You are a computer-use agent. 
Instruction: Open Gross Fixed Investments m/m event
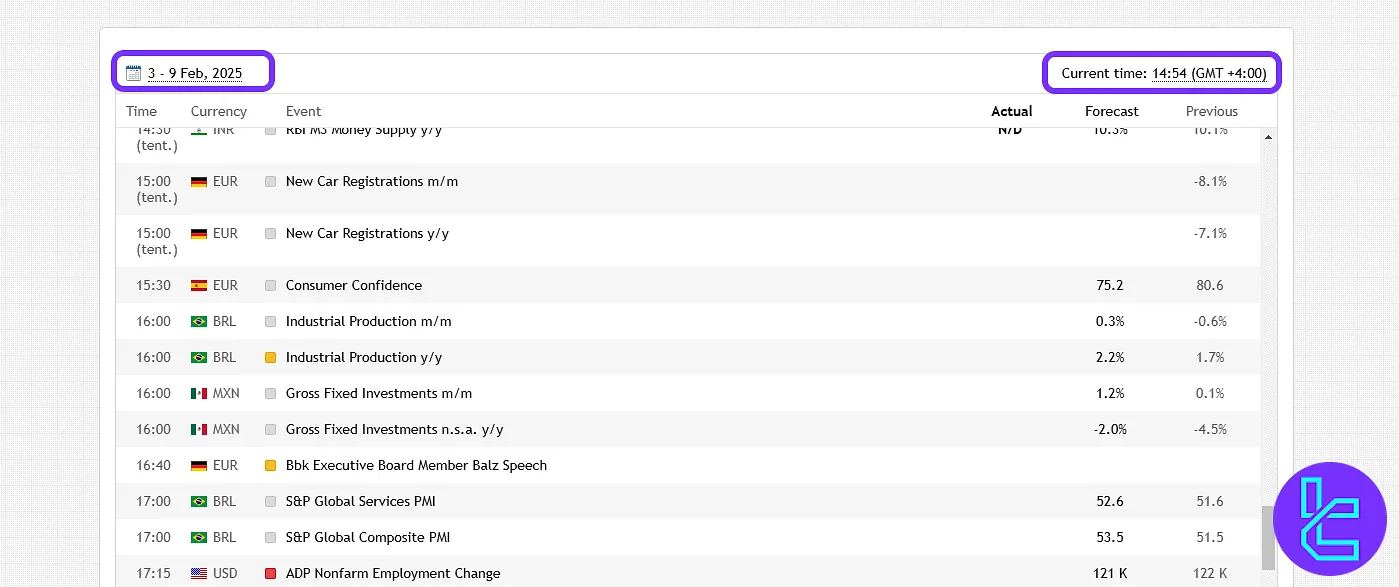379,393
